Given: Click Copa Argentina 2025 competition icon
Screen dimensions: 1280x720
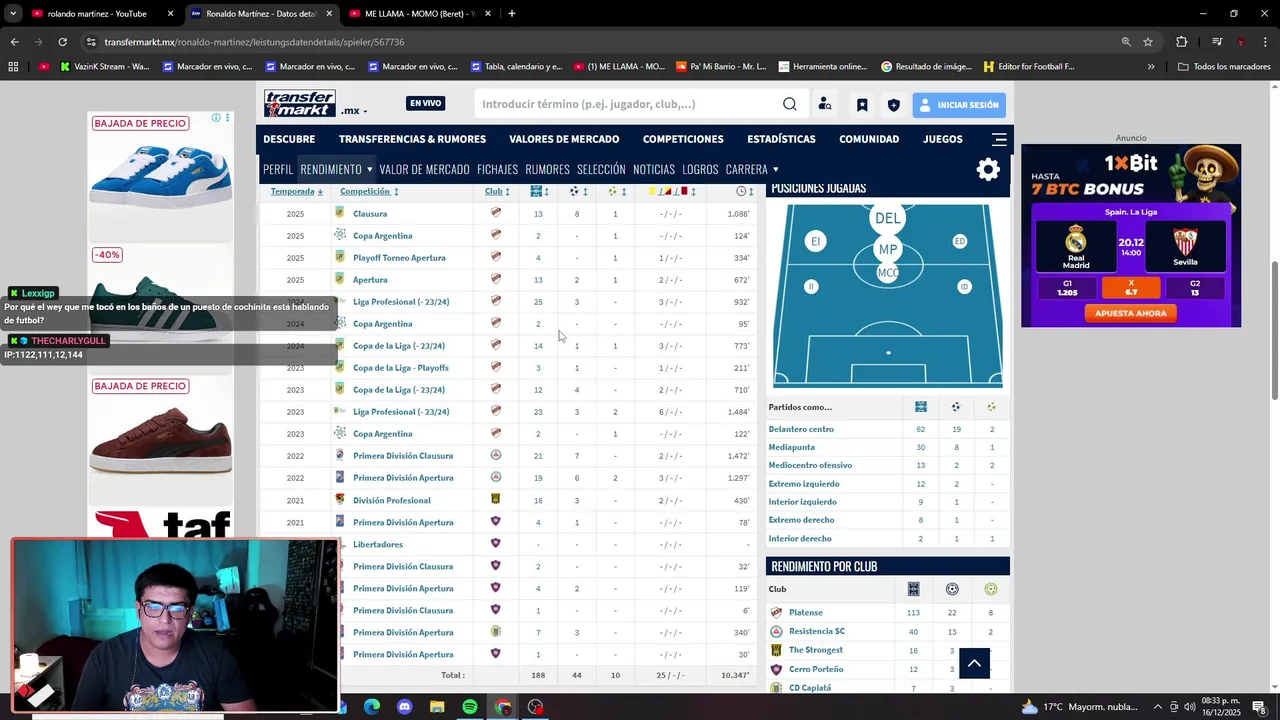Looking at the screenshot, I should [x=340, y=235].
